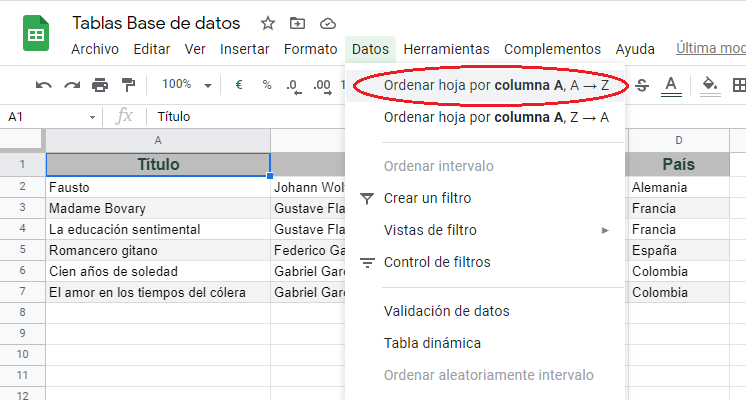Apply strikethrough formatting from toolbar
The width and height of the screenshot is (748, 400).
641,85
